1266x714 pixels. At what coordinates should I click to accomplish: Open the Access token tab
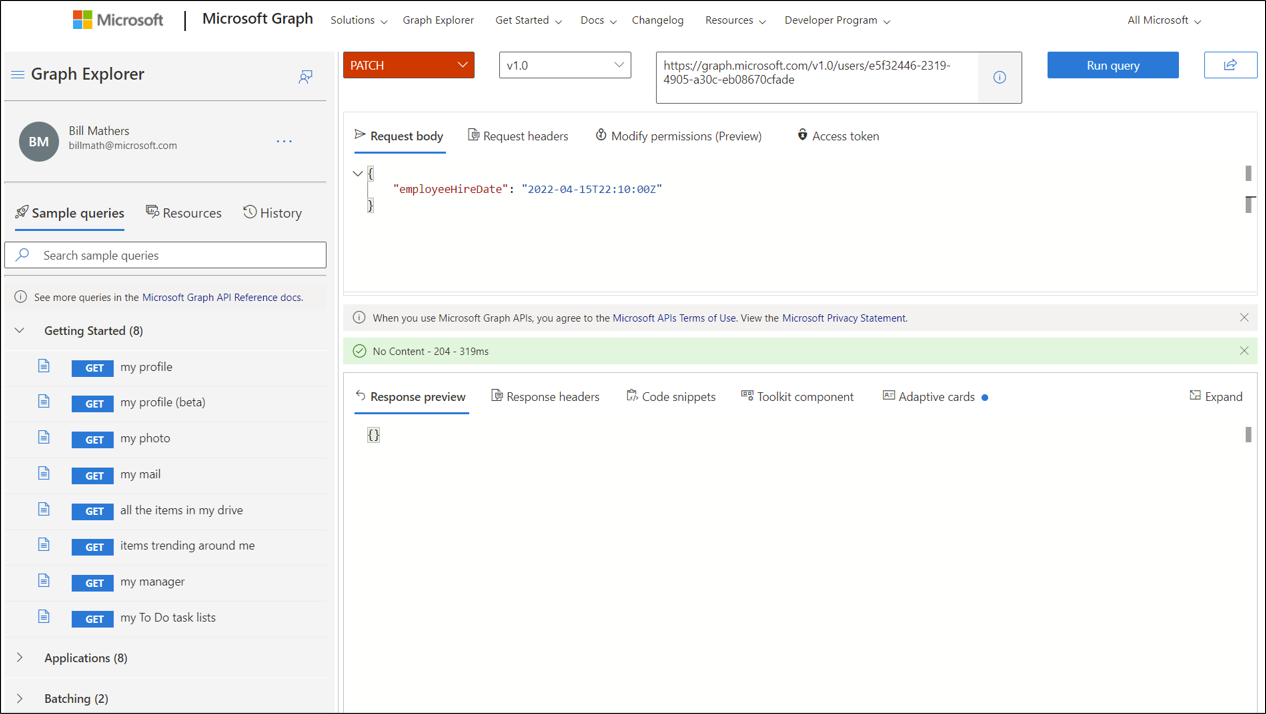click(838, 136)
